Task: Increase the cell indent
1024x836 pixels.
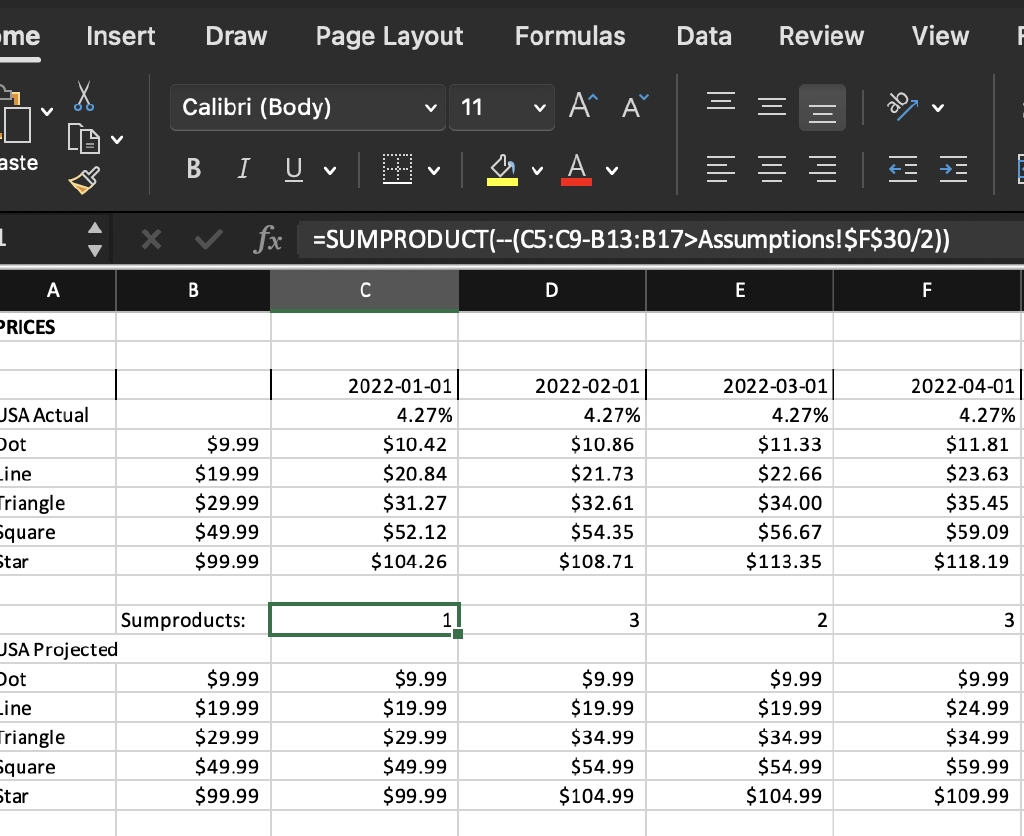Action: (953, 169)
